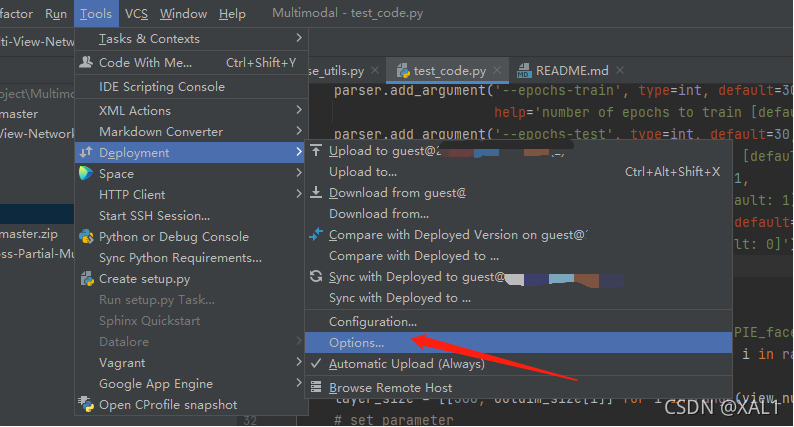Click the Deployment arrows icon
Screen dimensions: 794x427
[86, 152]
